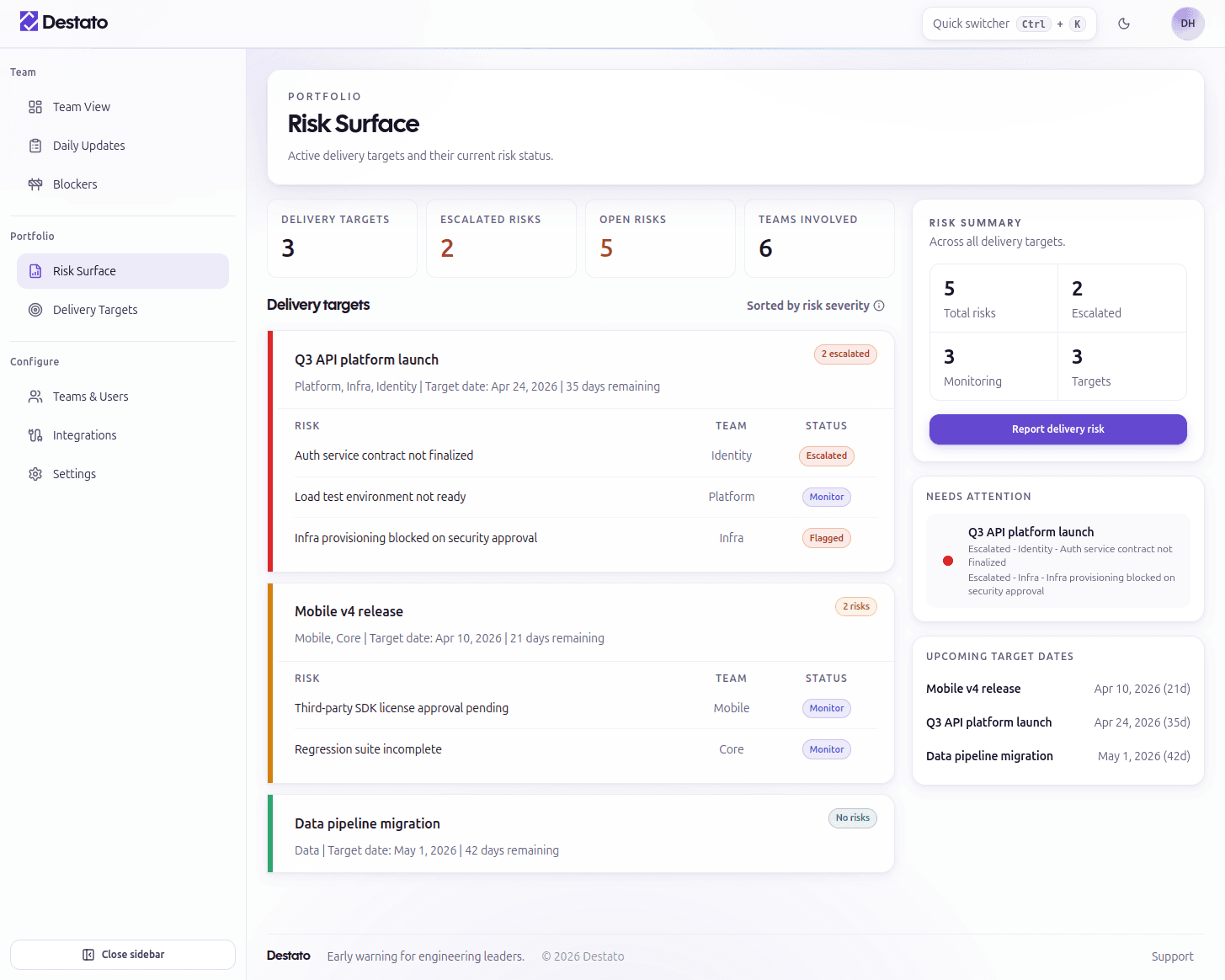Click info icon beside Sorted by risk severity
Viewport: 1225px width, 980px height.
879,306
